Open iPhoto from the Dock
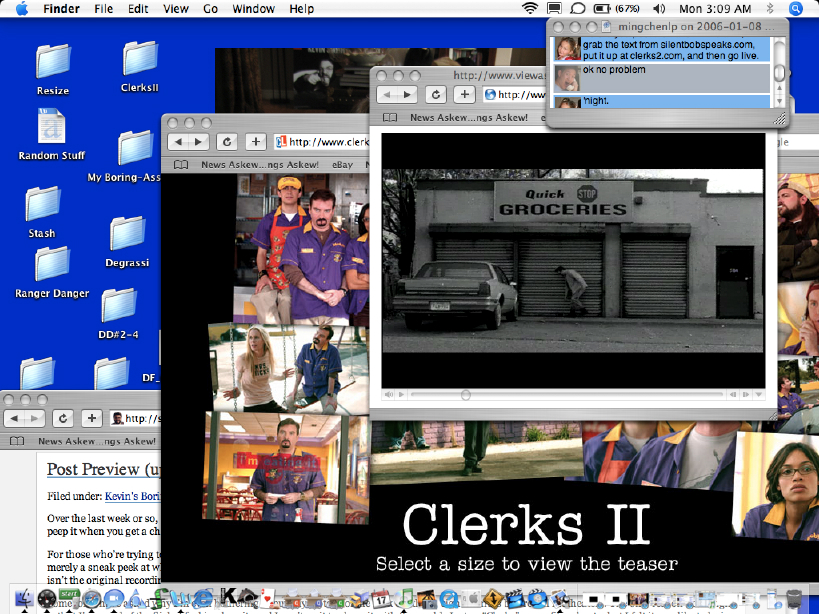This screenshot has width=819, height=614. (x=426, y=598)
